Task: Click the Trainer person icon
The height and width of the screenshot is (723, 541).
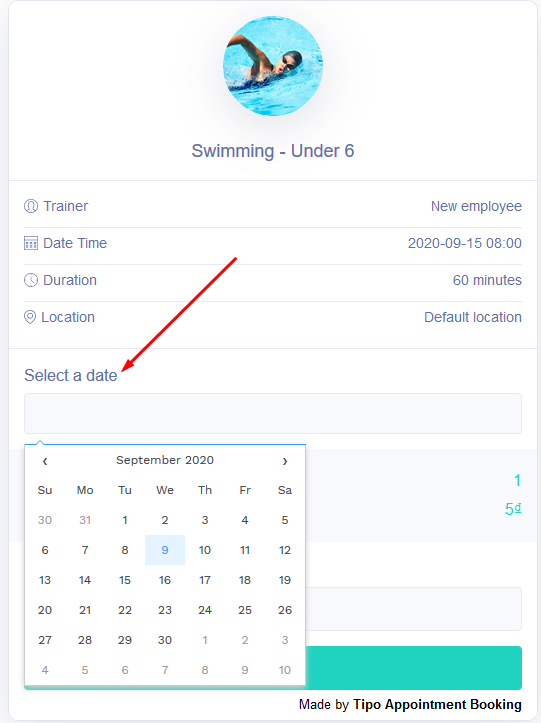Action: [31, 206]
